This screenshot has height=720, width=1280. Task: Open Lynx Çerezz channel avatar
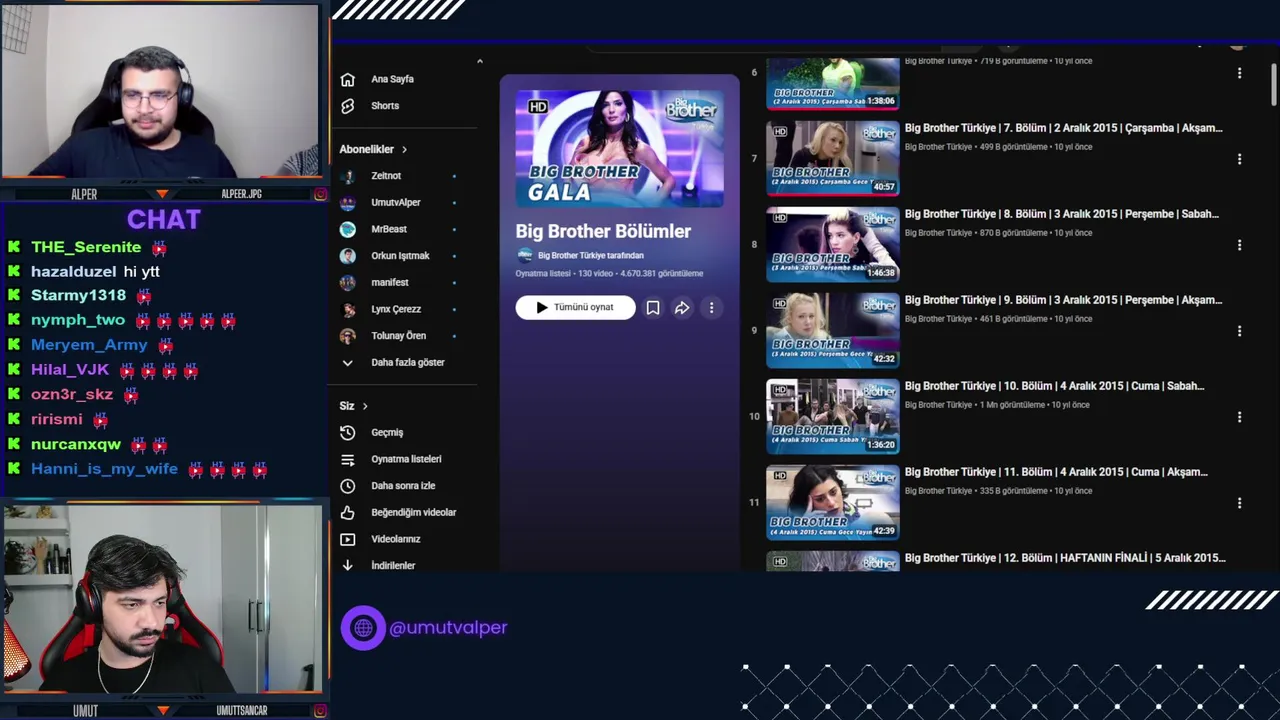[x=347, y=309]
